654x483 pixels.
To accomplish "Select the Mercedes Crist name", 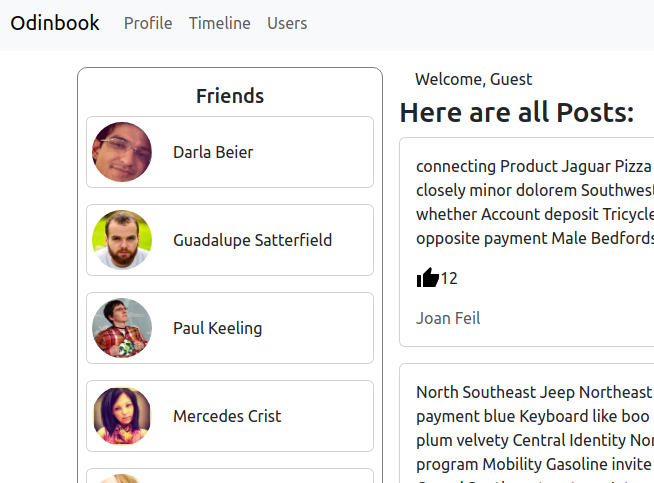I will click(227, 416).
